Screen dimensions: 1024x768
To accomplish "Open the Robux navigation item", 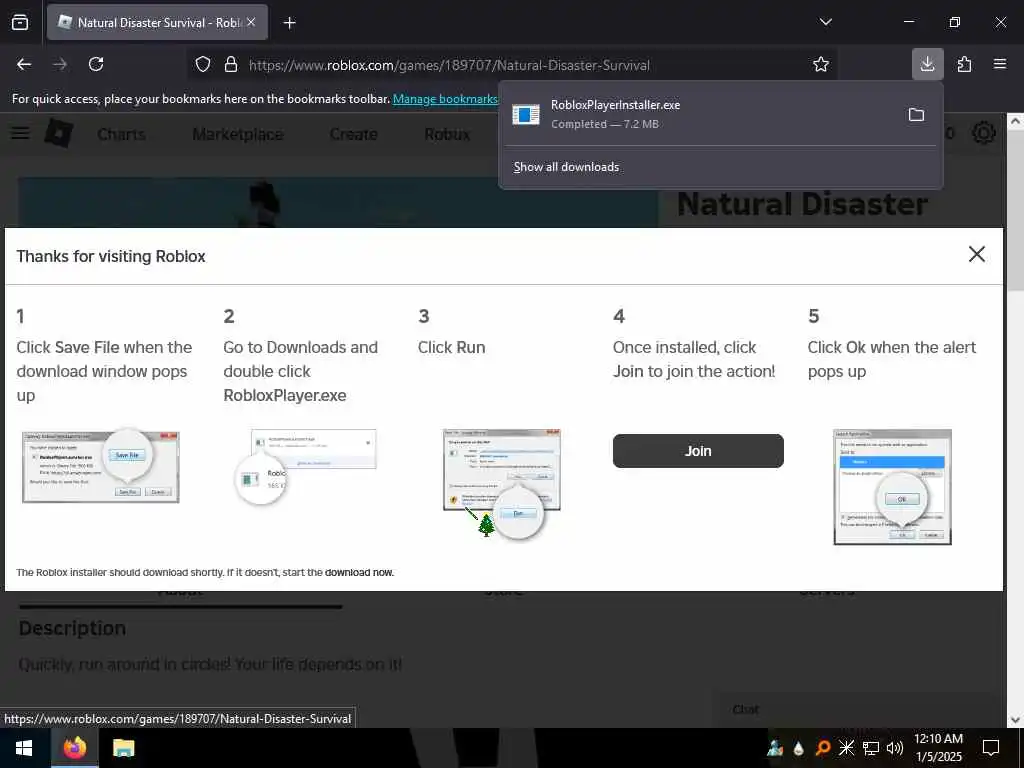I will click(447, 135).
